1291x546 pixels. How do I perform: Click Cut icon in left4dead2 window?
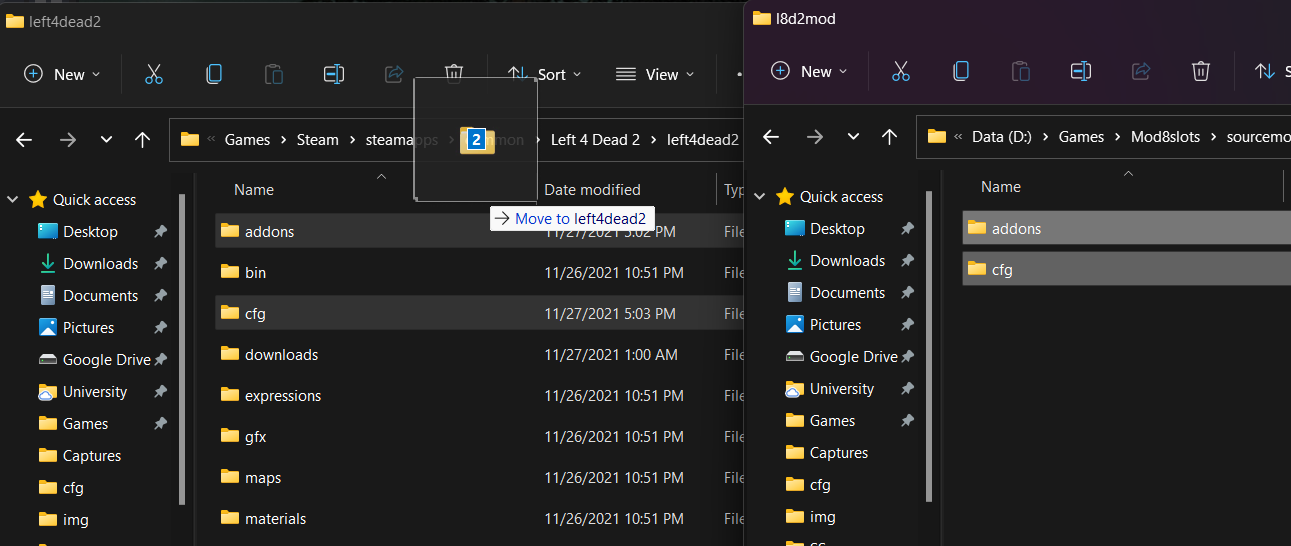[x=153, y=74]
